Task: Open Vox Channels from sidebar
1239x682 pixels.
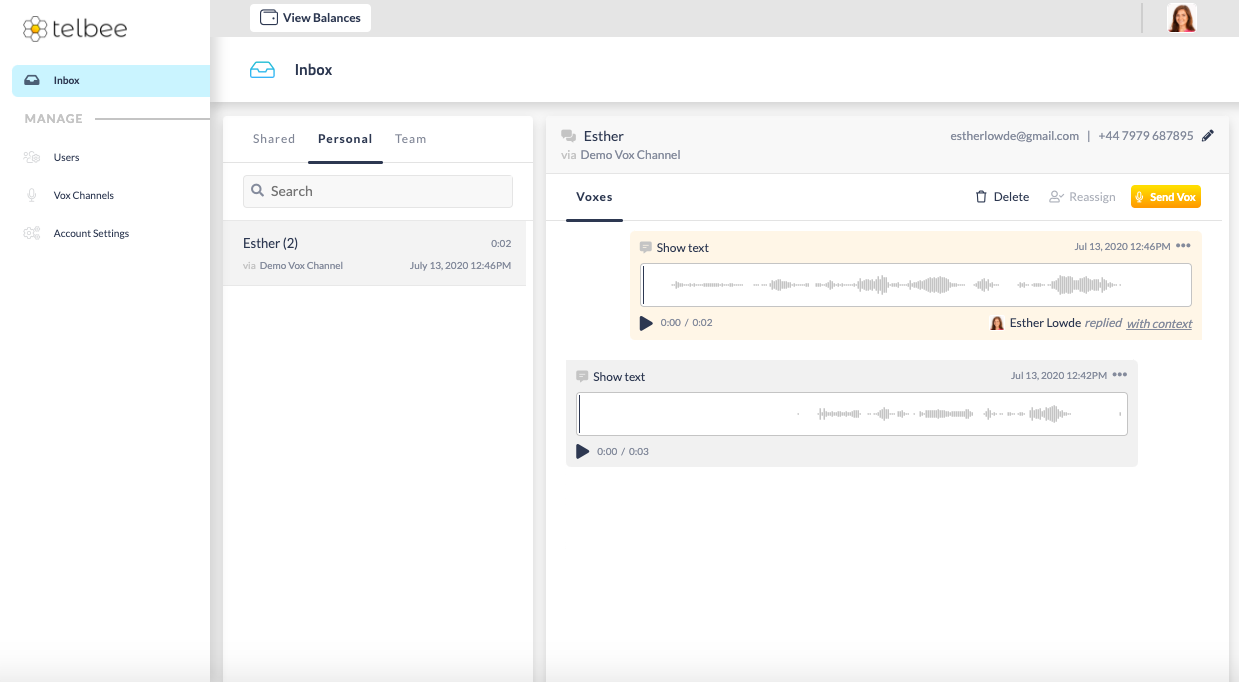Action: (83, 195)
